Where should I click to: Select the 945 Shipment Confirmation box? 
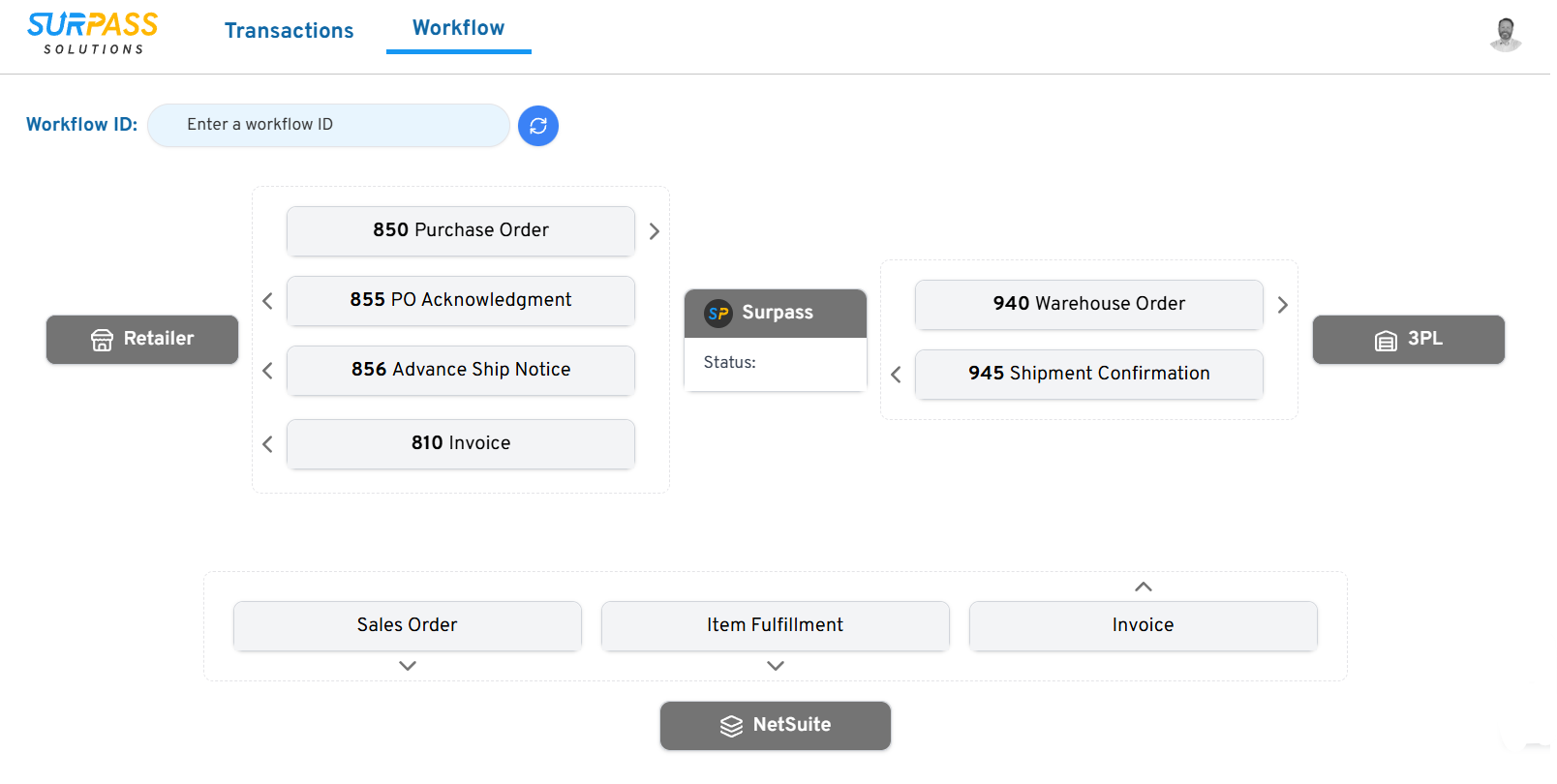[x=1088, y=374]
